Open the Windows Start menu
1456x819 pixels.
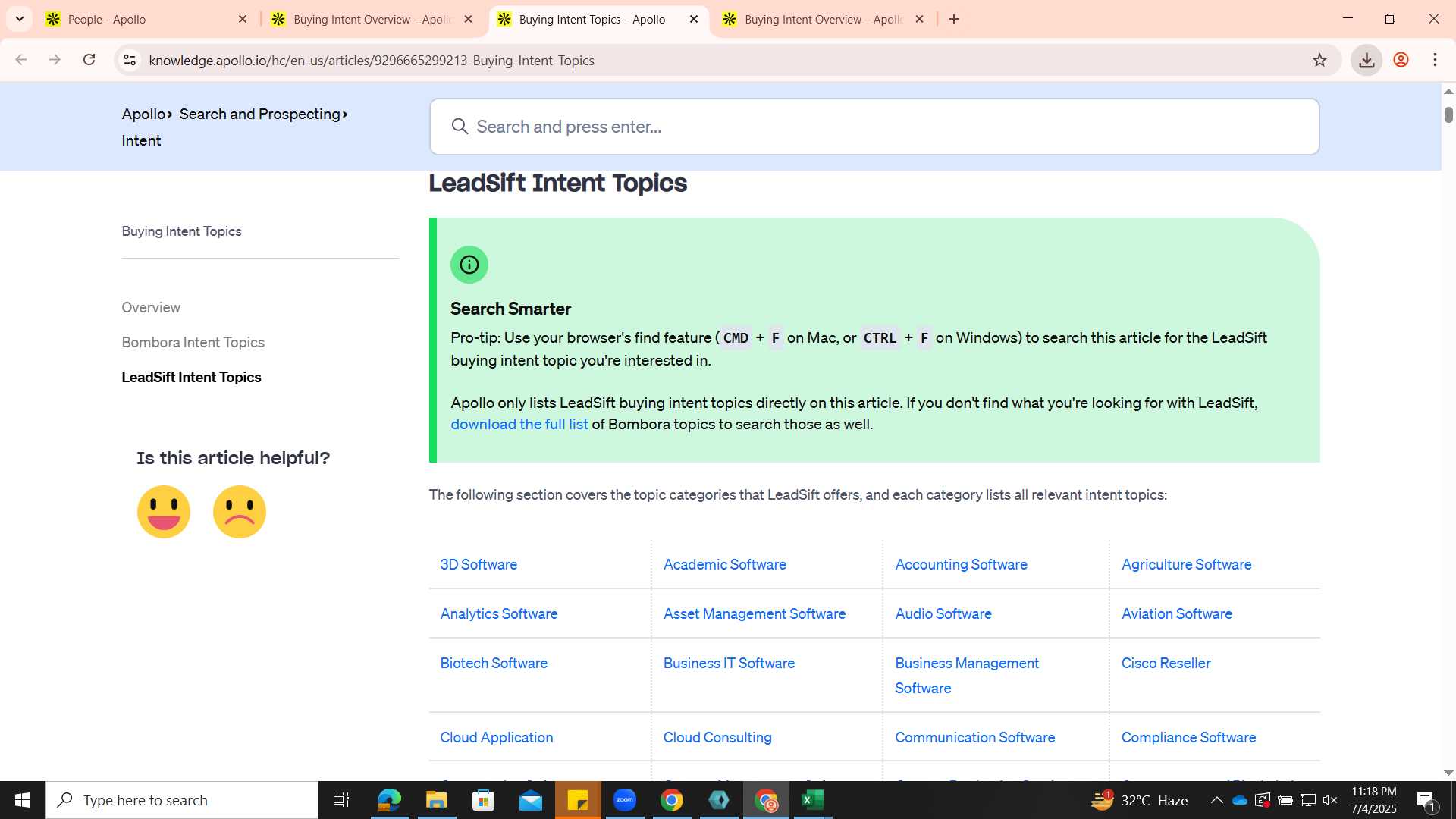click(x=23, y=800)
